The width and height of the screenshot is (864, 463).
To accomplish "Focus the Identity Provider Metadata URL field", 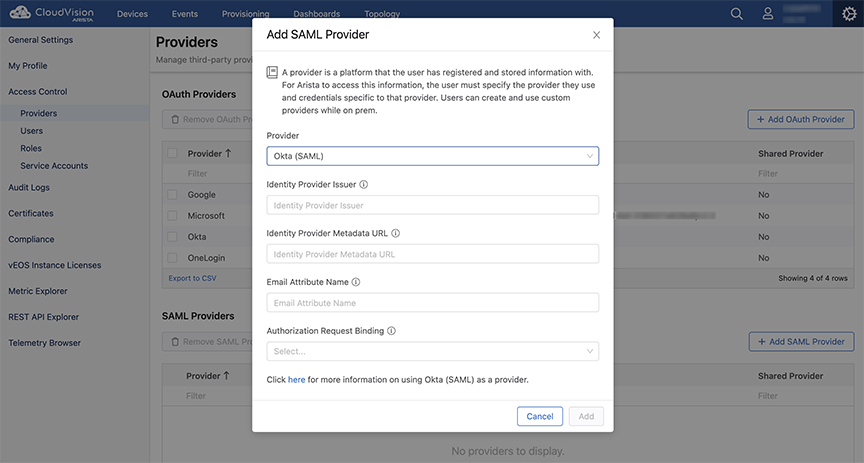I will 433,254.
